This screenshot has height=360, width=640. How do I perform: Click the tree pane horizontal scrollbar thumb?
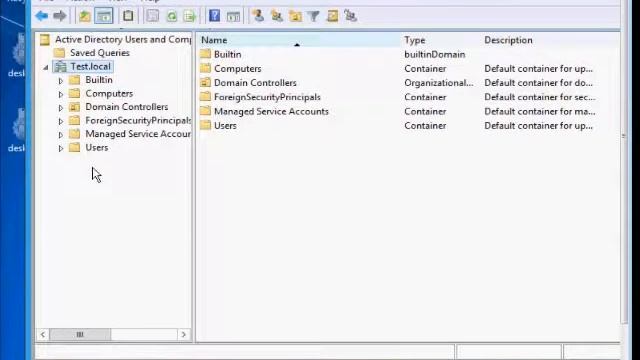(80, 335)
